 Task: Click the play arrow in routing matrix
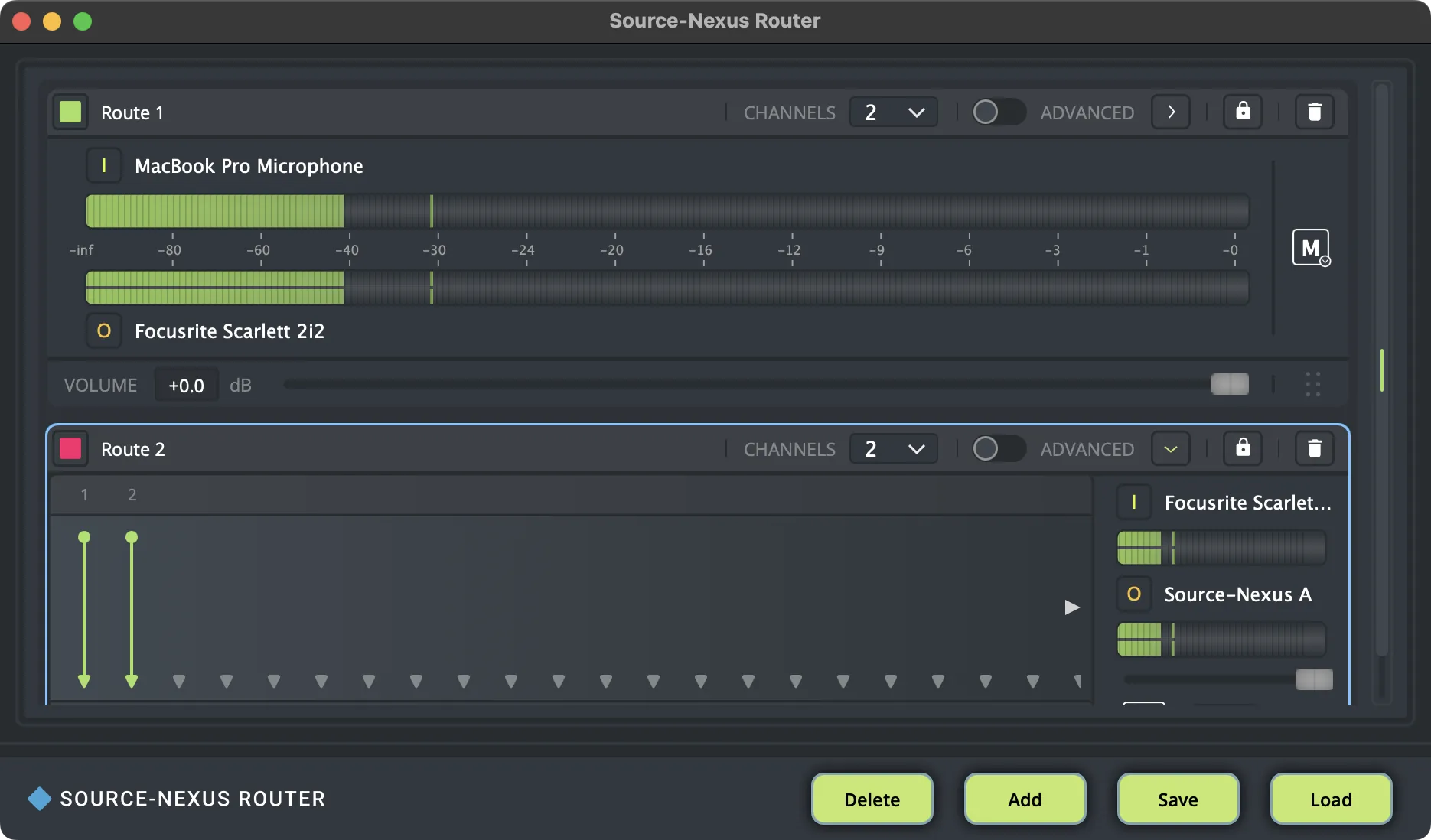pyautogui.click(x=1072, y=607)
